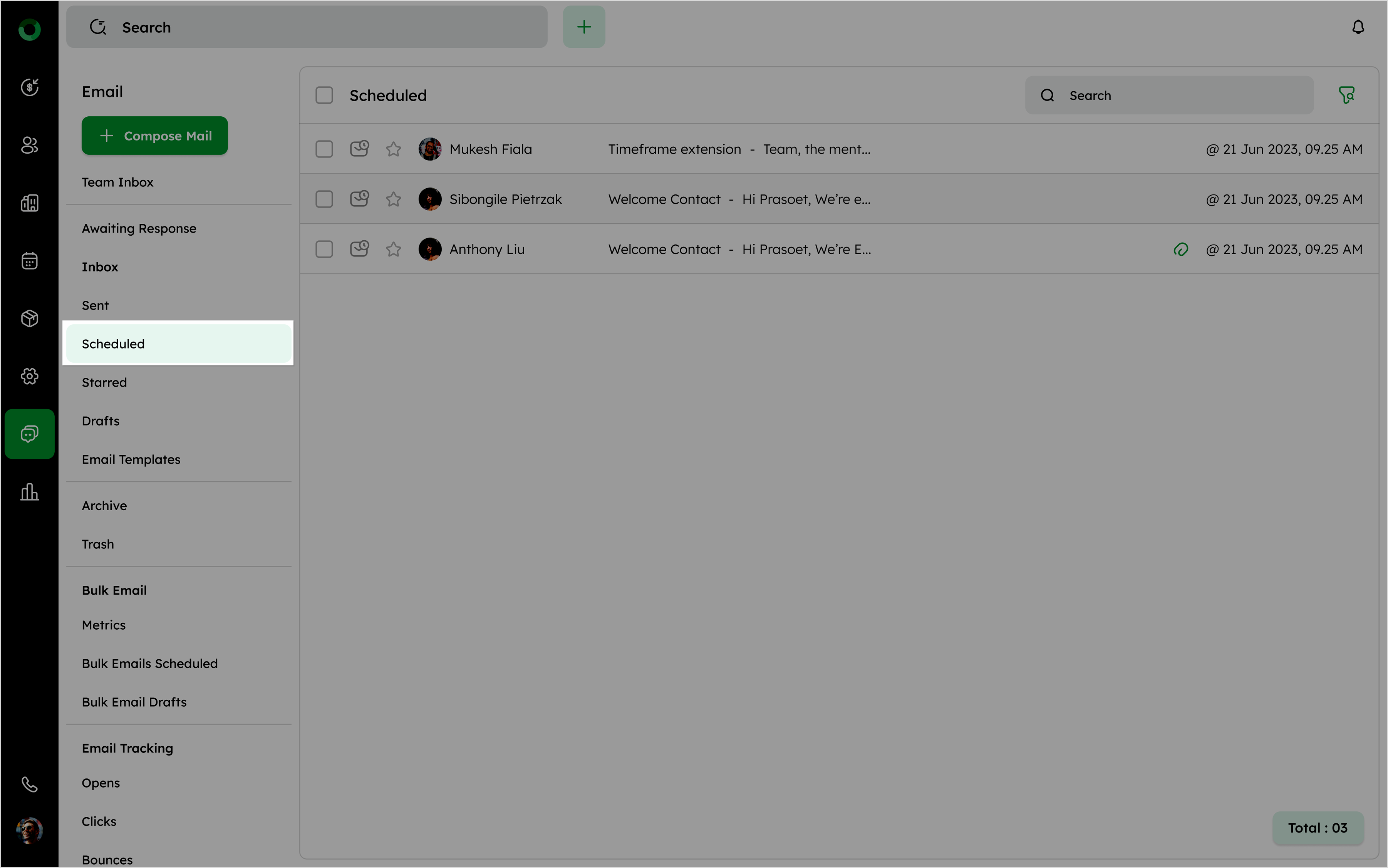Check the Mukesh Fiala email checkbox

(324, 149)
